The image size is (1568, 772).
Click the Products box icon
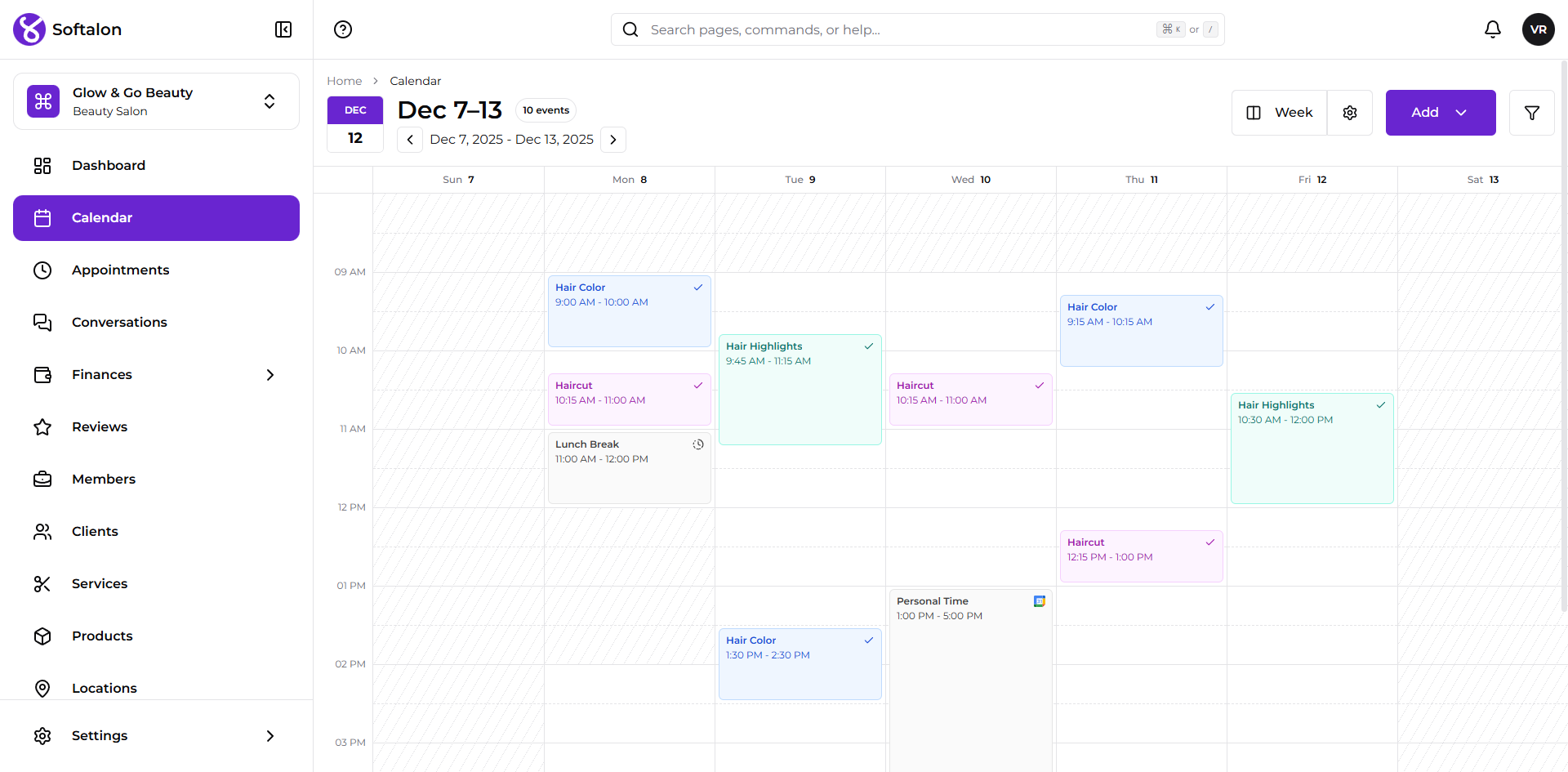tap(42, 636)
